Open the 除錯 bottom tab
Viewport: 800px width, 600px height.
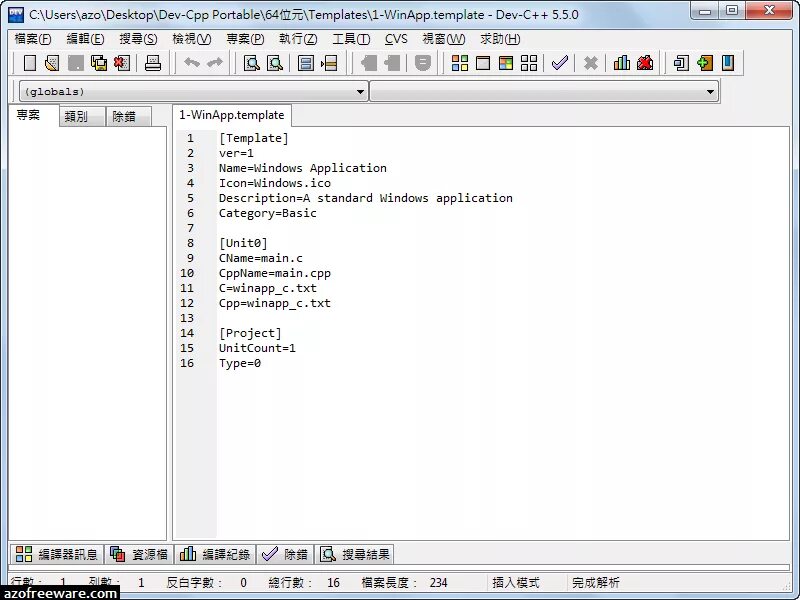click(285, 554)
